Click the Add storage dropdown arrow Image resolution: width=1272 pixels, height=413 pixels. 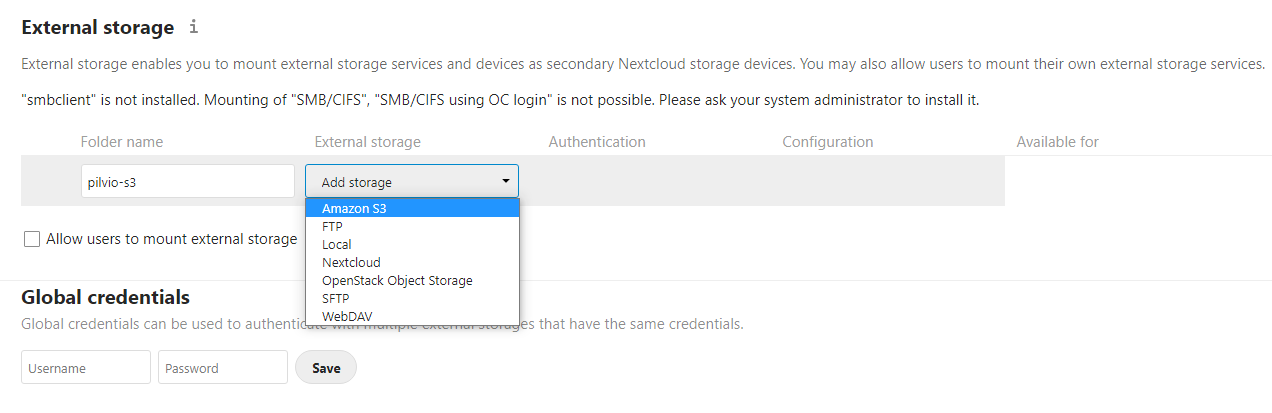point(506,181)
